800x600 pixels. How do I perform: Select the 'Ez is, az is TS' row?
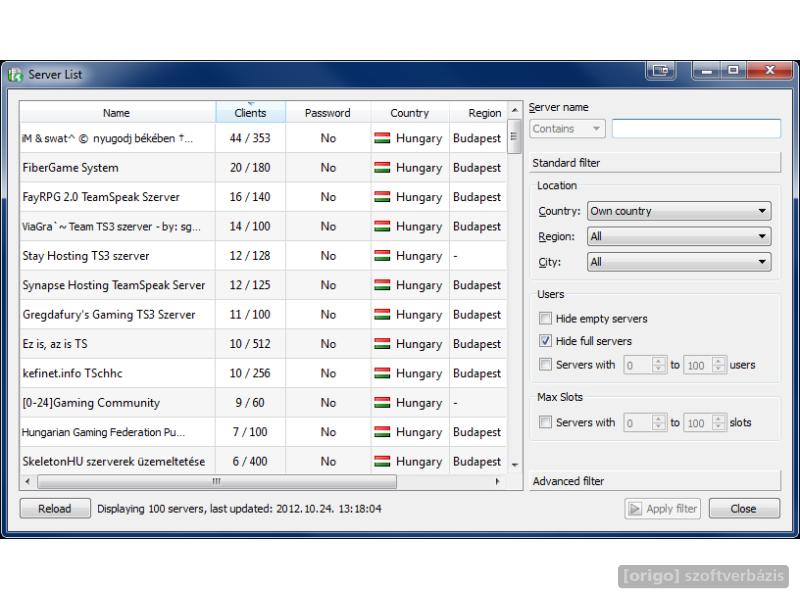tap(263, 344)
